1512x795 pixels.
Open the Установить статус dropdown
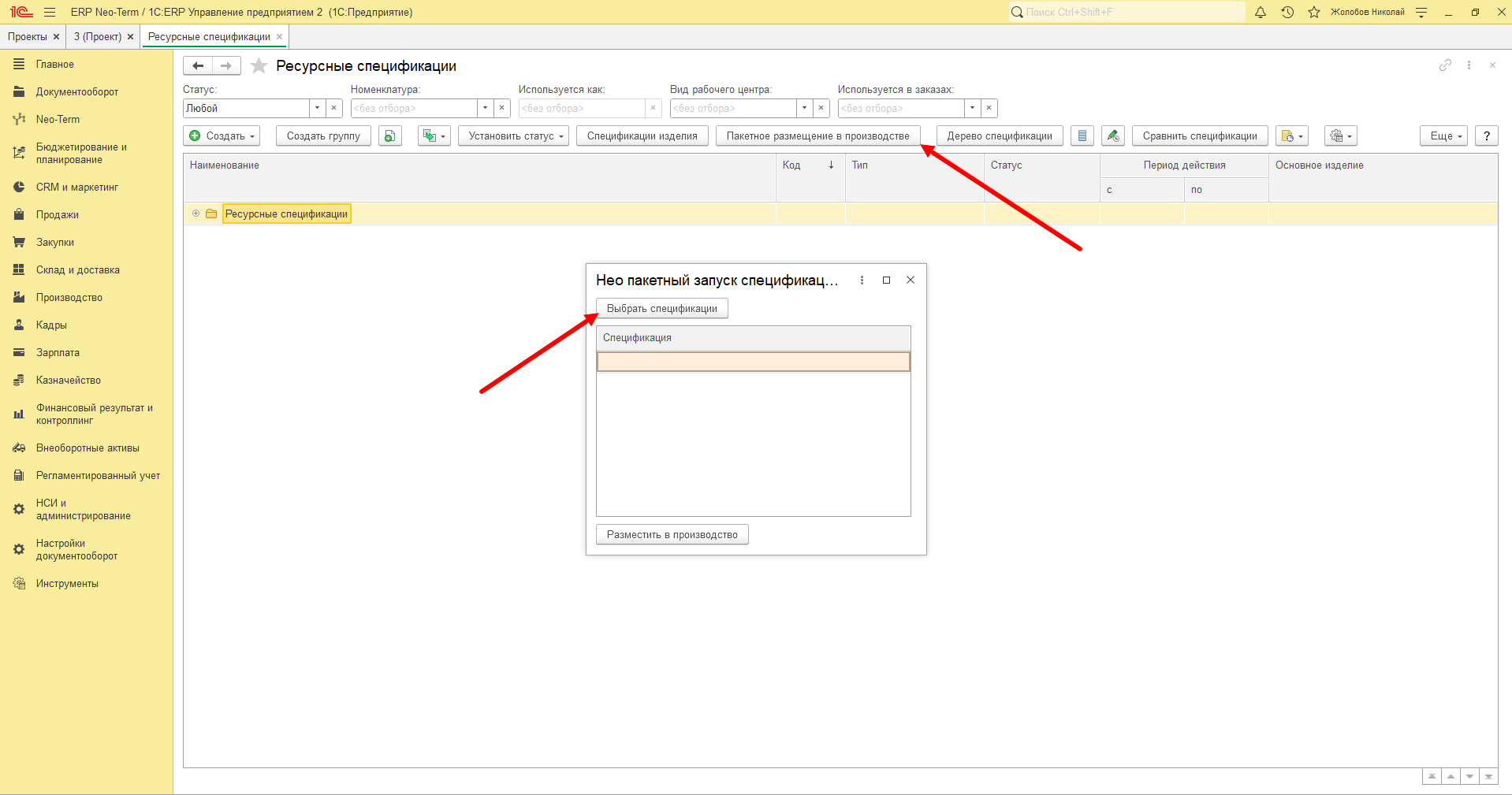(x=513, y=136)
